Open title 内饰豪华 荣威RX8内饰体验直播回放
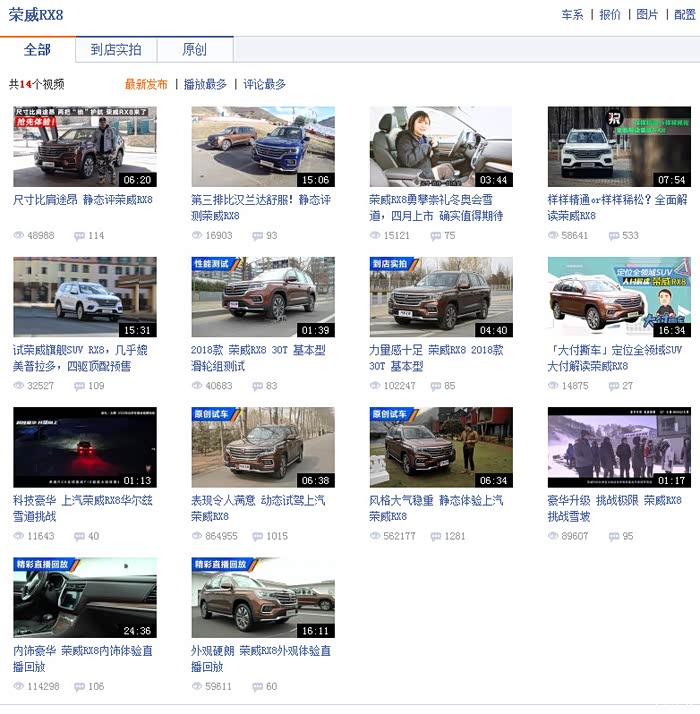The width and height of the screenshot is (700, 714). tap(83, 658)
